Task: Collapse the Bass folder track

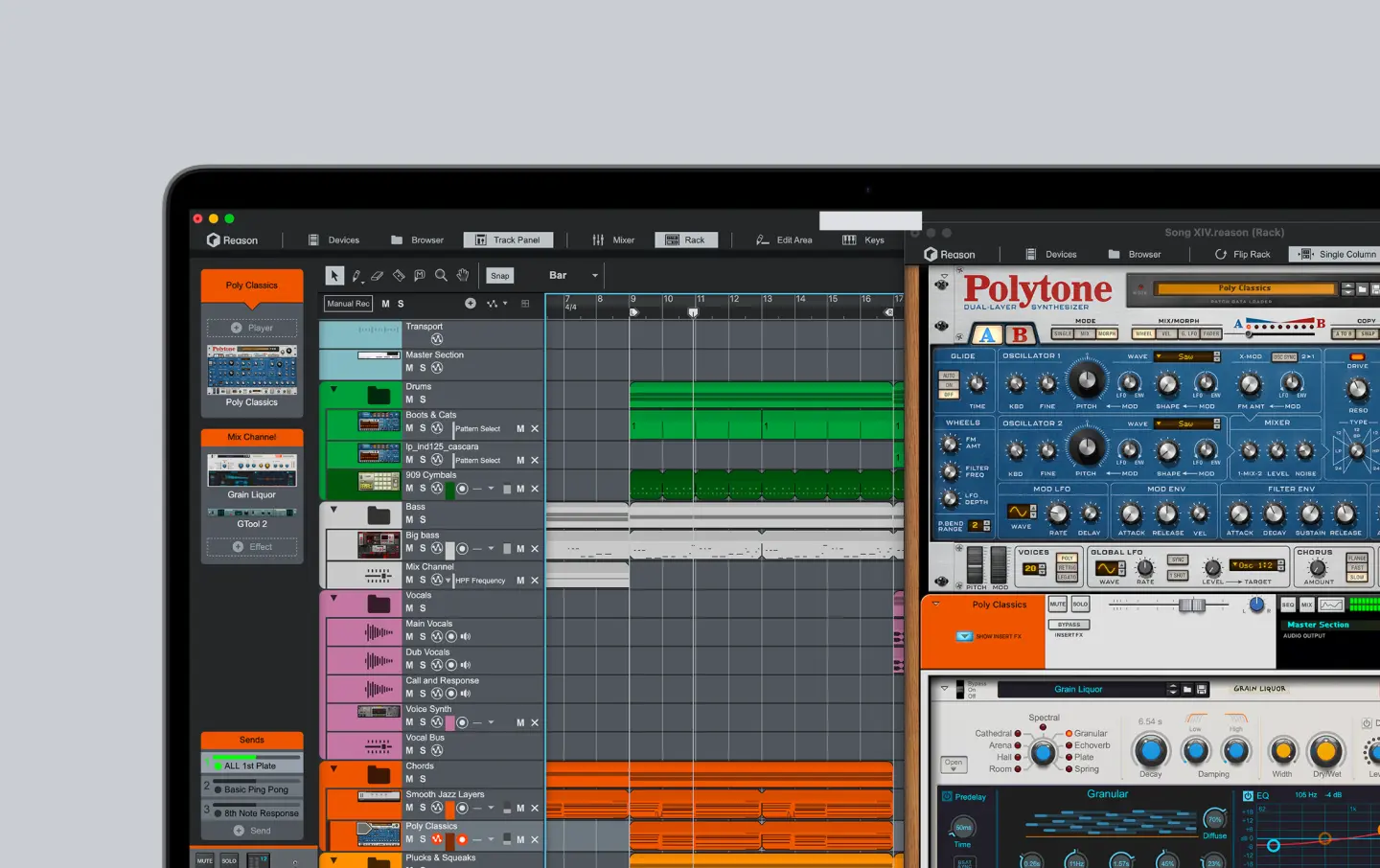Action: pos(333,511)
